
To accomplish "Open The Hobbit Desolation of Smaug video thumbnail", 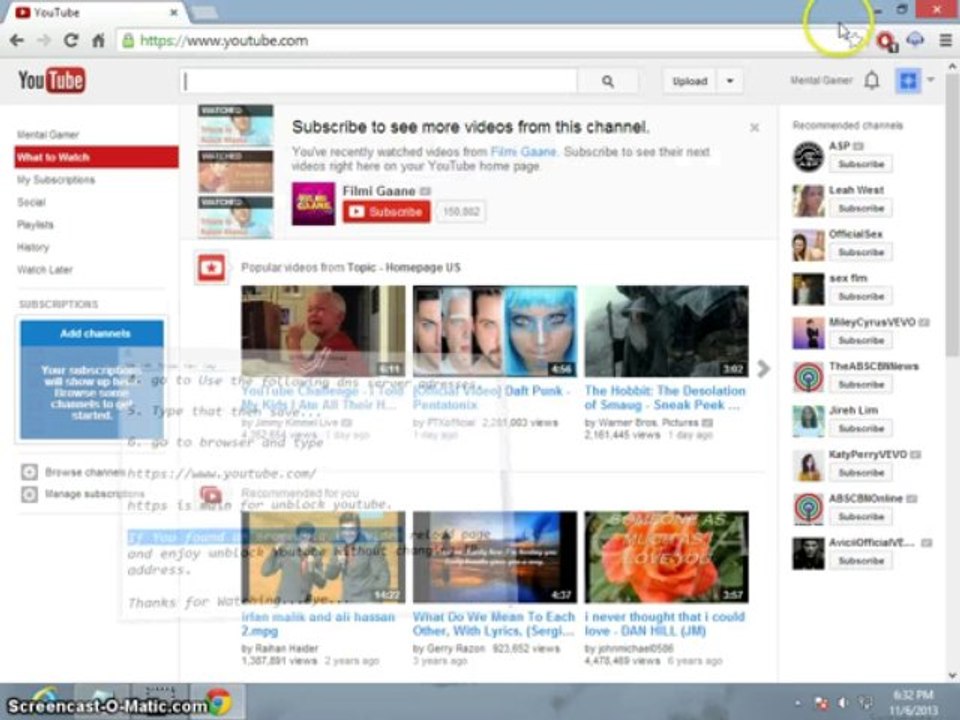I will 666,331.
